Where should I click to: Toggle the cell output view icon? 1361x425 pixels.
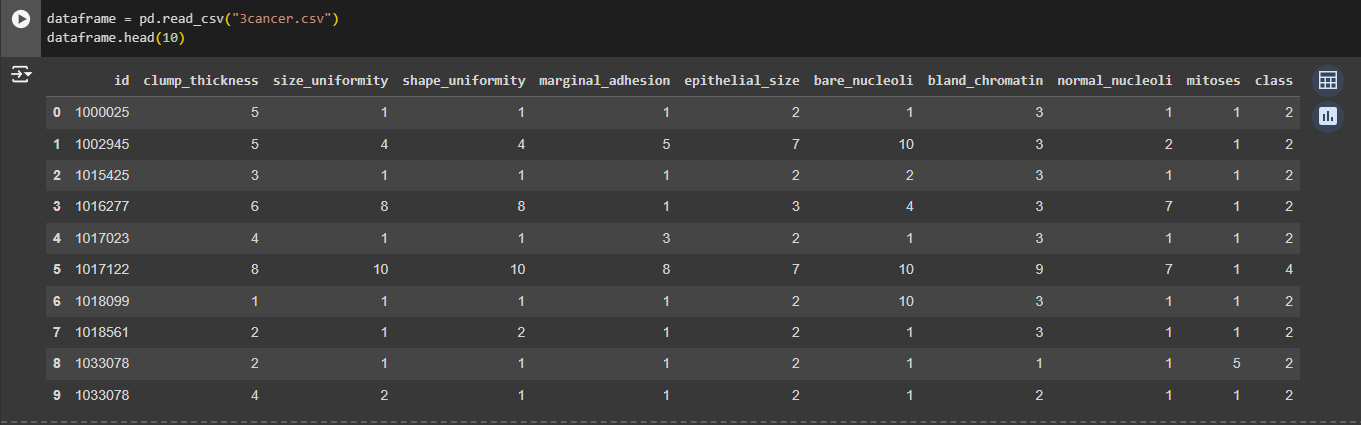(21, 75)
